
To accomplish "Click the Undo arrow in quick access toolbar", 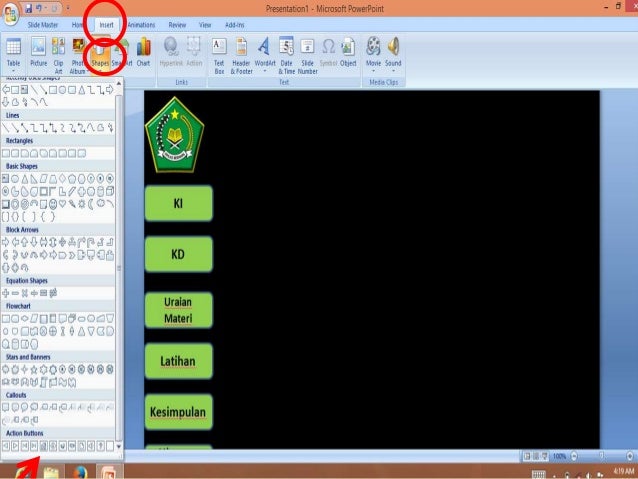I will [39, 8].
